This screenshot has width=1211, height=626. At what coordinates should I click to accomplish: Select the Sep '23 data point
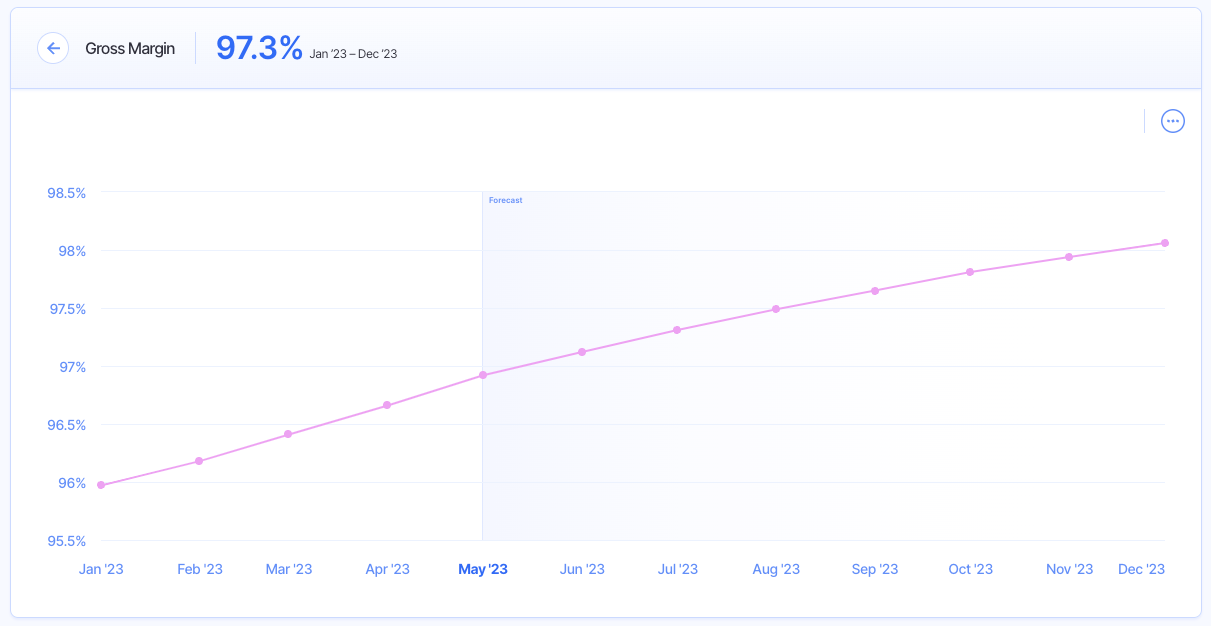875,291
